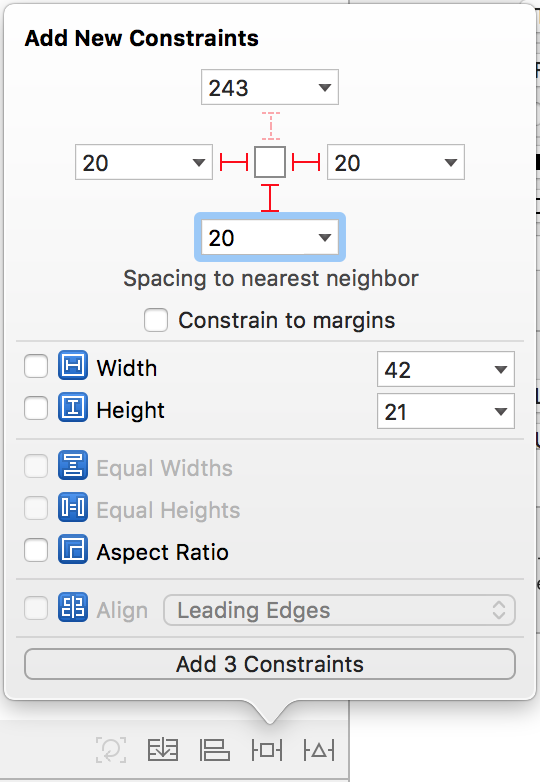Expand the top spacing 243 dropdown arrow
This screenshot has height=782, width=540.
tap(325, 88)
